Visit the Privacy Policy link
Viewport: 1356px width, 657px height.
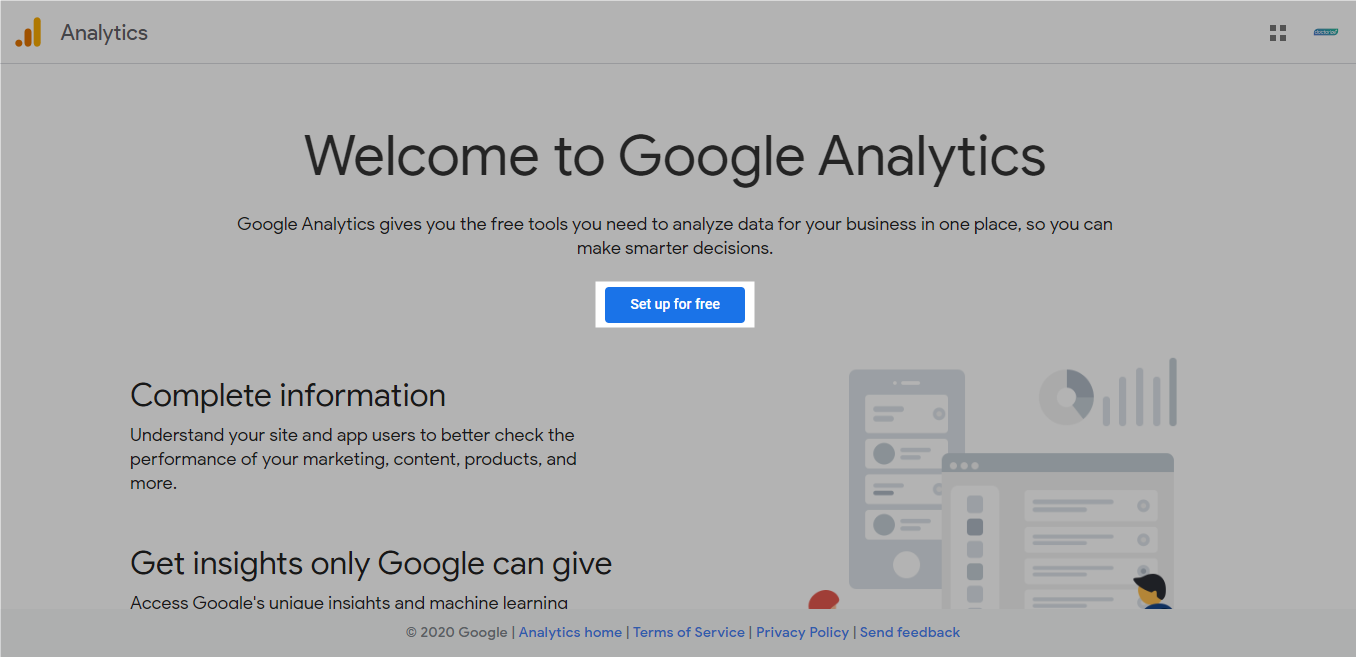[802, 632]
